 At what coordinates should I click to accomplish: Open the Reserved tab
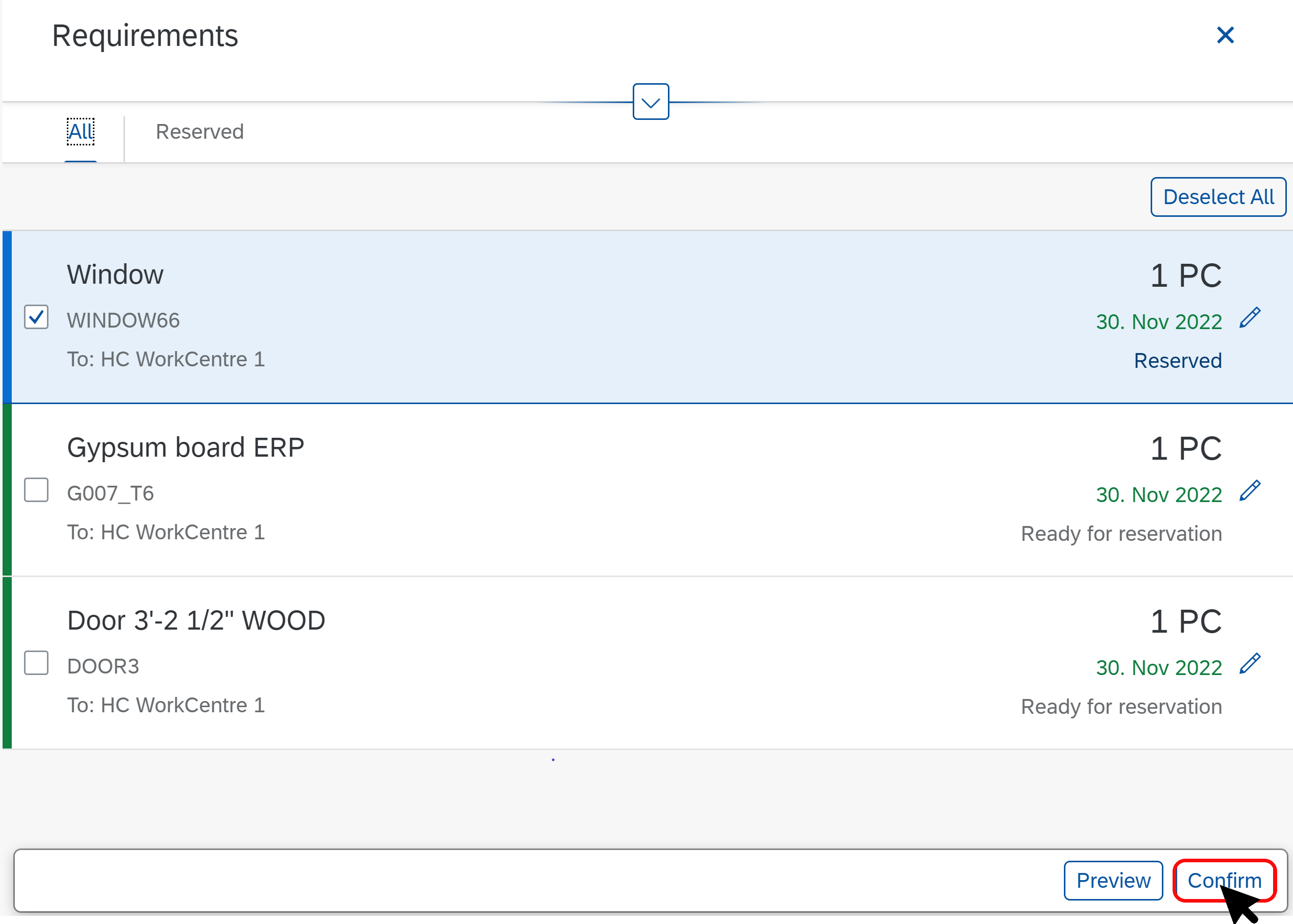(x=200, y=132)
